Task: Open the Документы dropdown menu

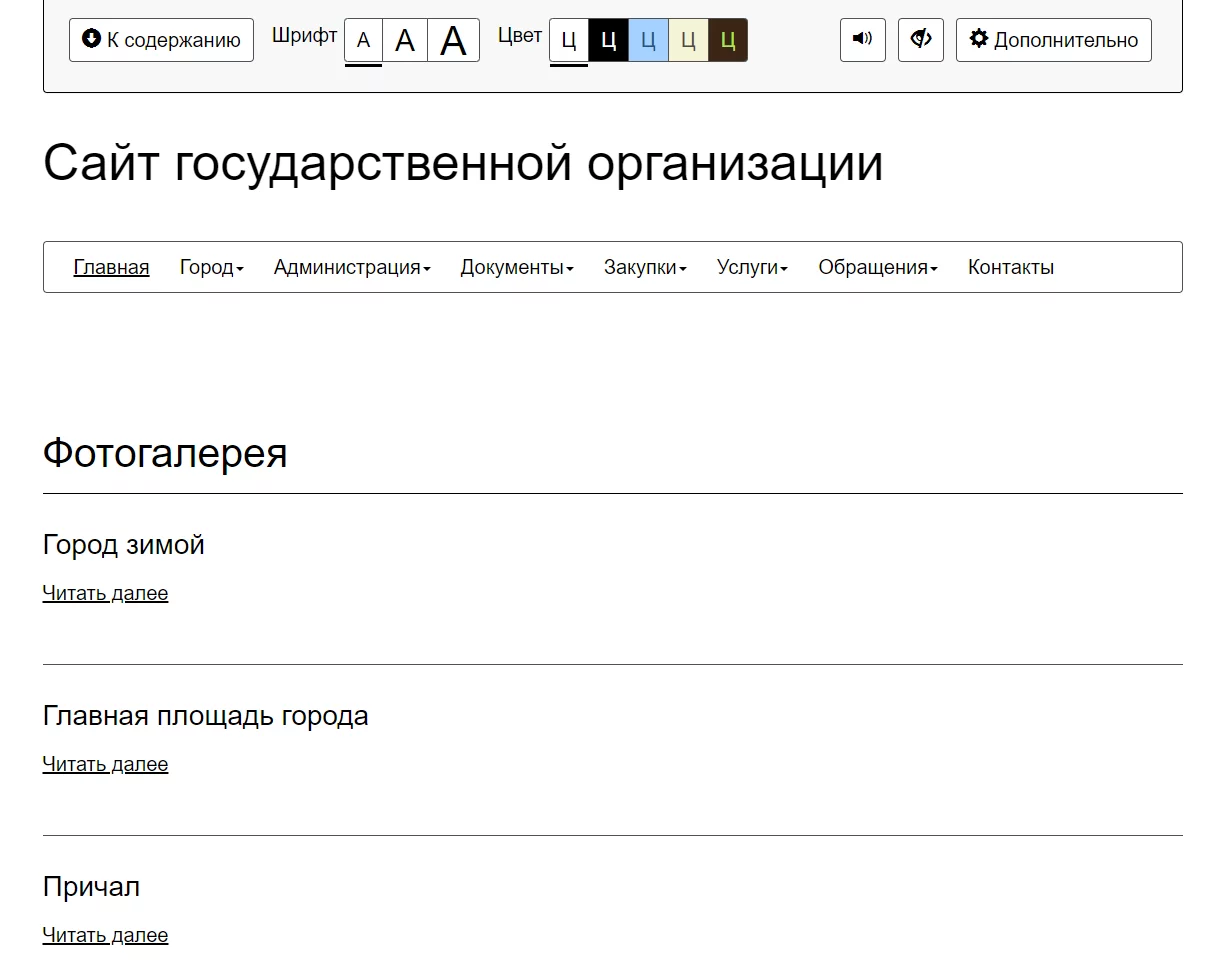Action: (x=516, y=267)
